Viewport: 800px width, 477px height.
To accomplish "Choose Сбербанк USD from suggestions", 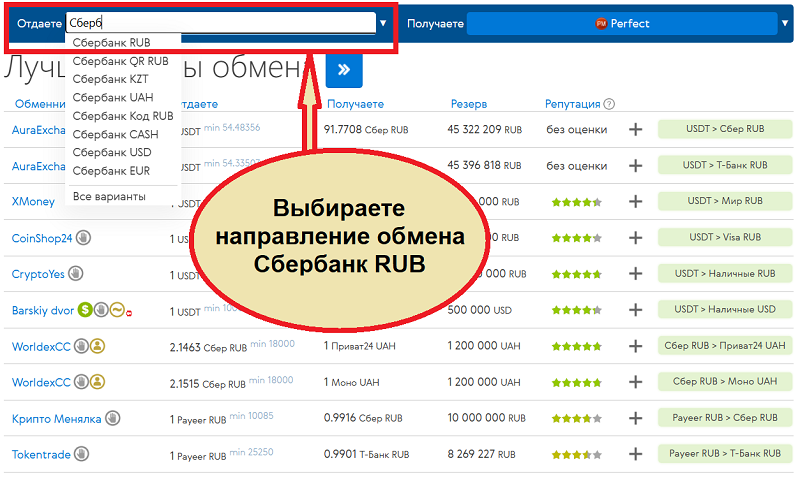I will (x=112, y=153).
